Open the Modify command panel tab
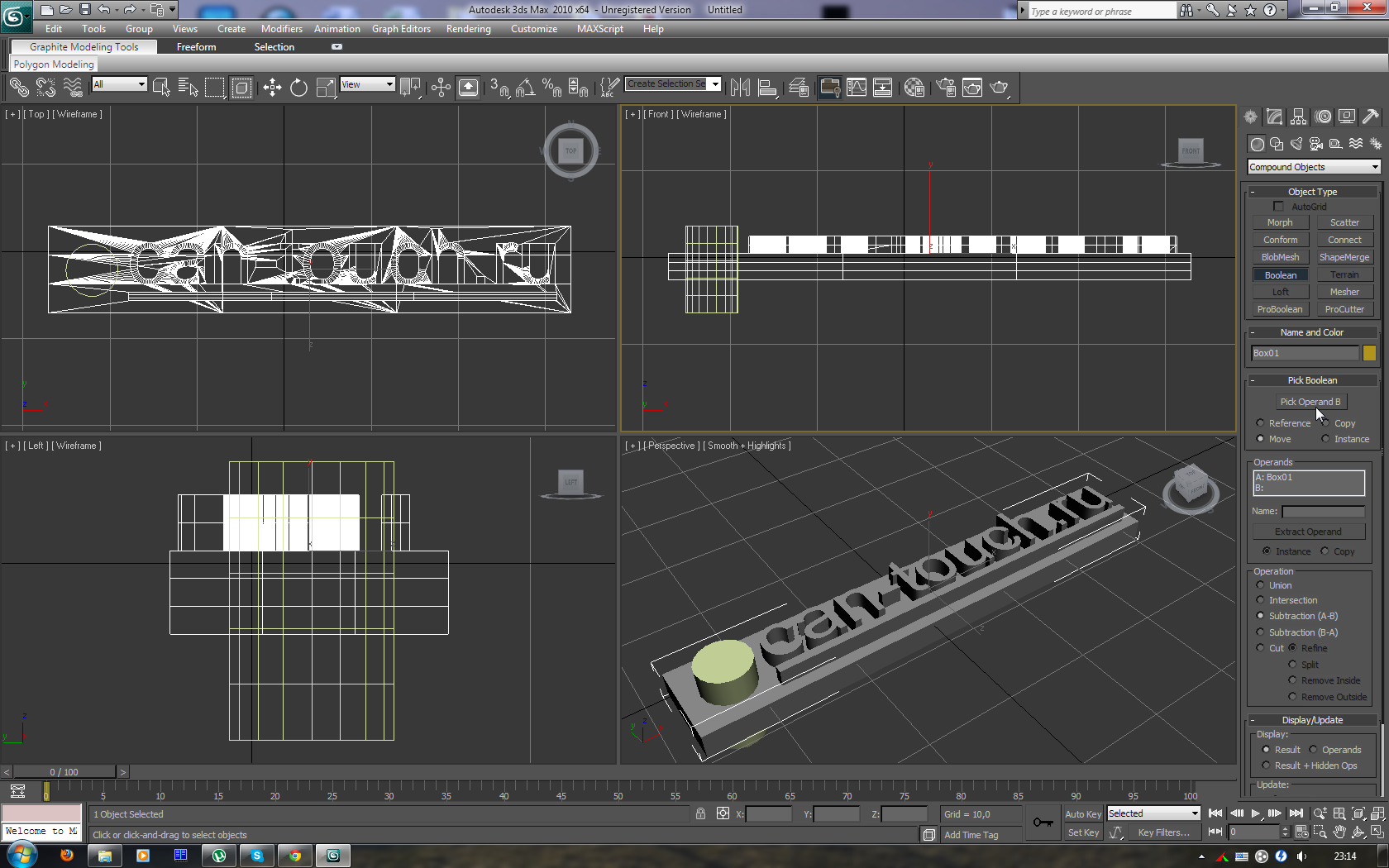 pos(1274,117)
